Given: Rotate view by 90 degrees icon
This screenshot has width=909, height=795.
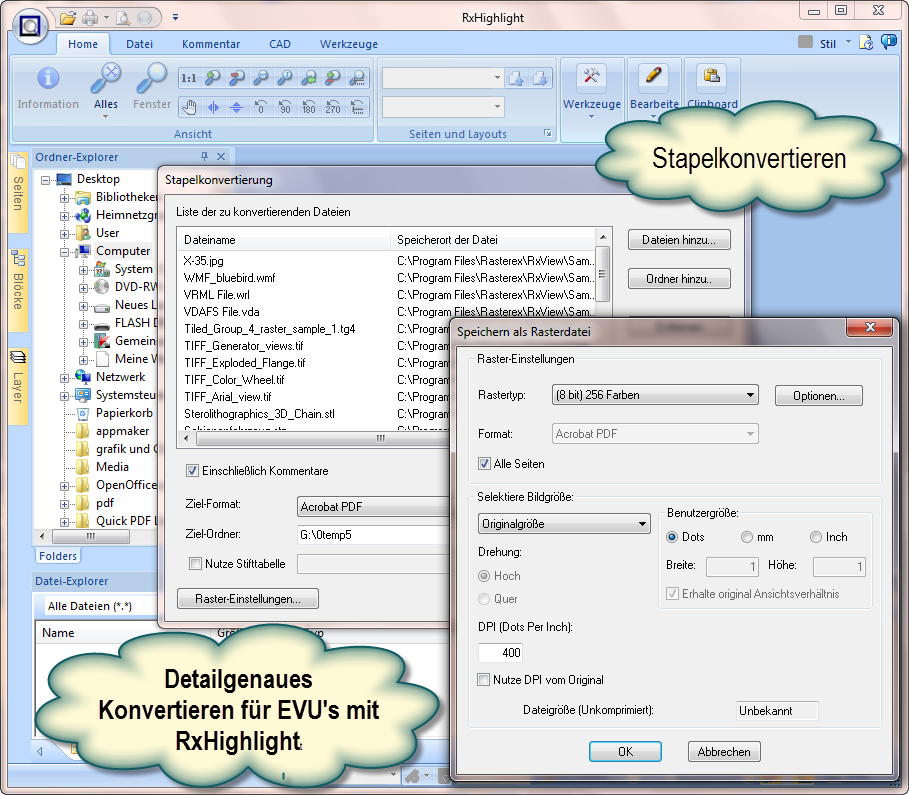Looking at the screenshot, I should pyautogui.click(x=285, y=107).
